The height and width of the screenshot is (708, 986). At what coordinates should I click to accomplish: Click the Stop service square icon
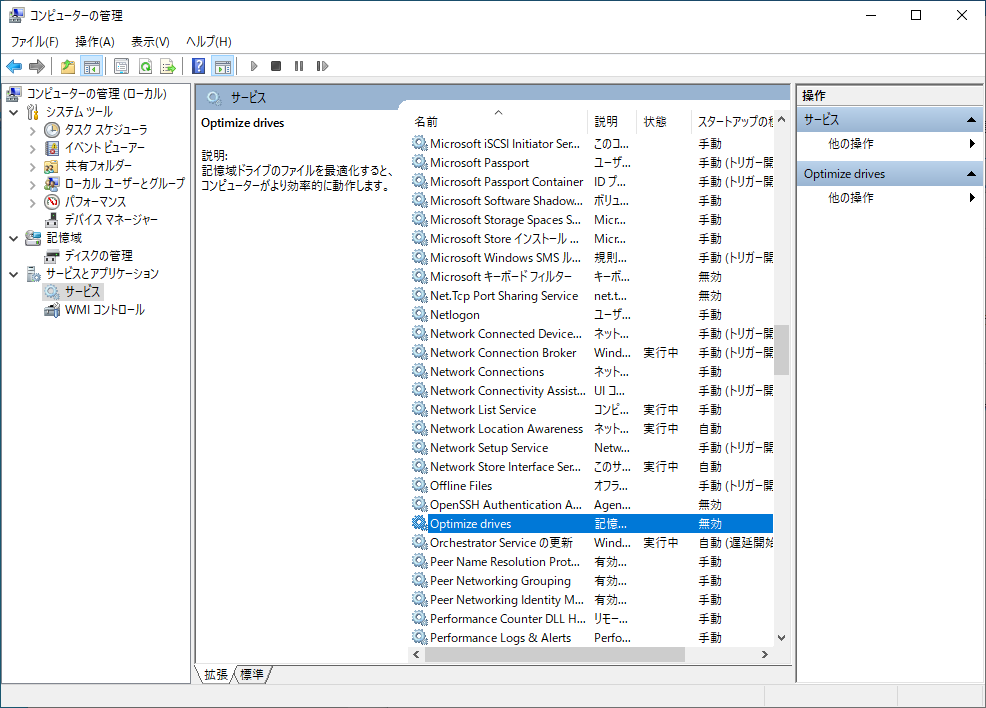coord(275,66)
